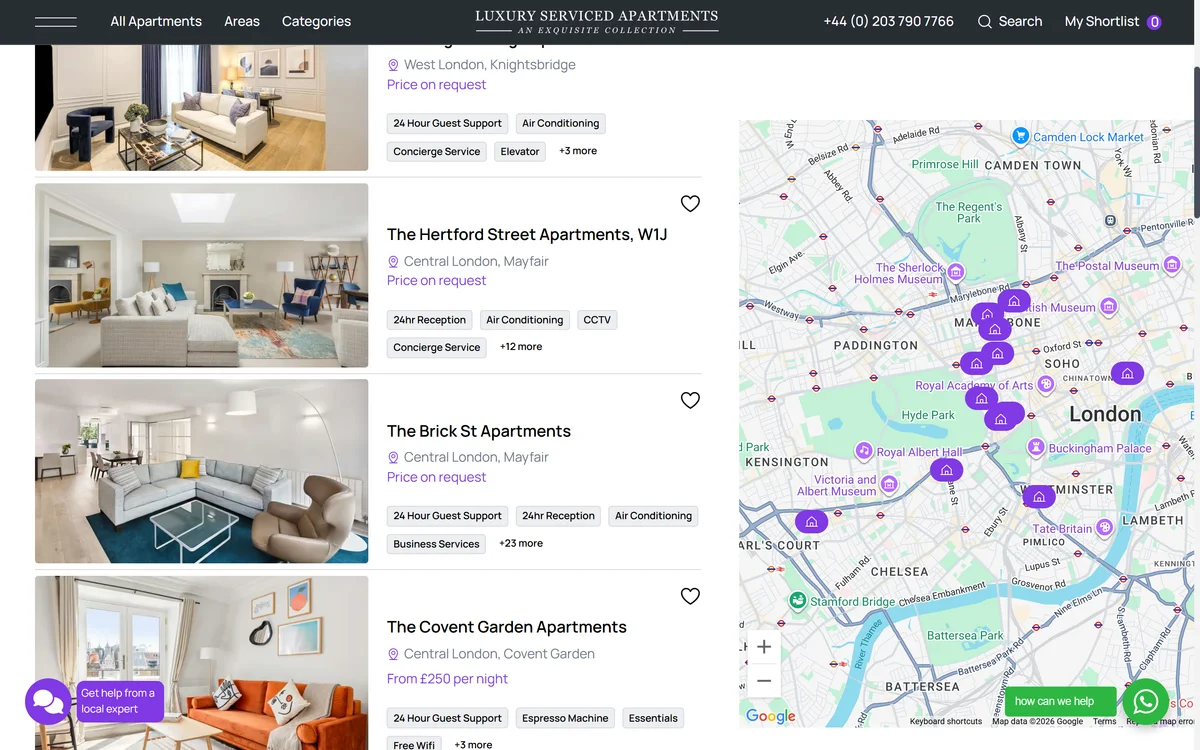Open the Categories menu
The width and height of the screenshot is (1200, 750).
(x=316, y=21)
